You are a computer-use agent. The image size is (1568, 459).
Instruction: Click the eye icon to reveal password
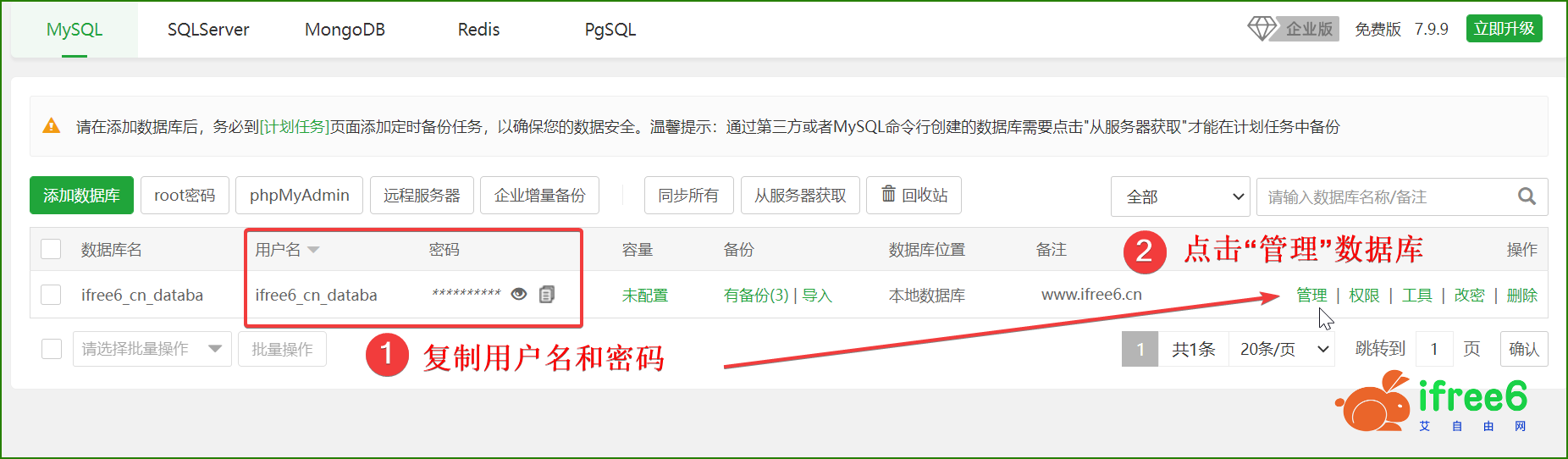point(519,294)
